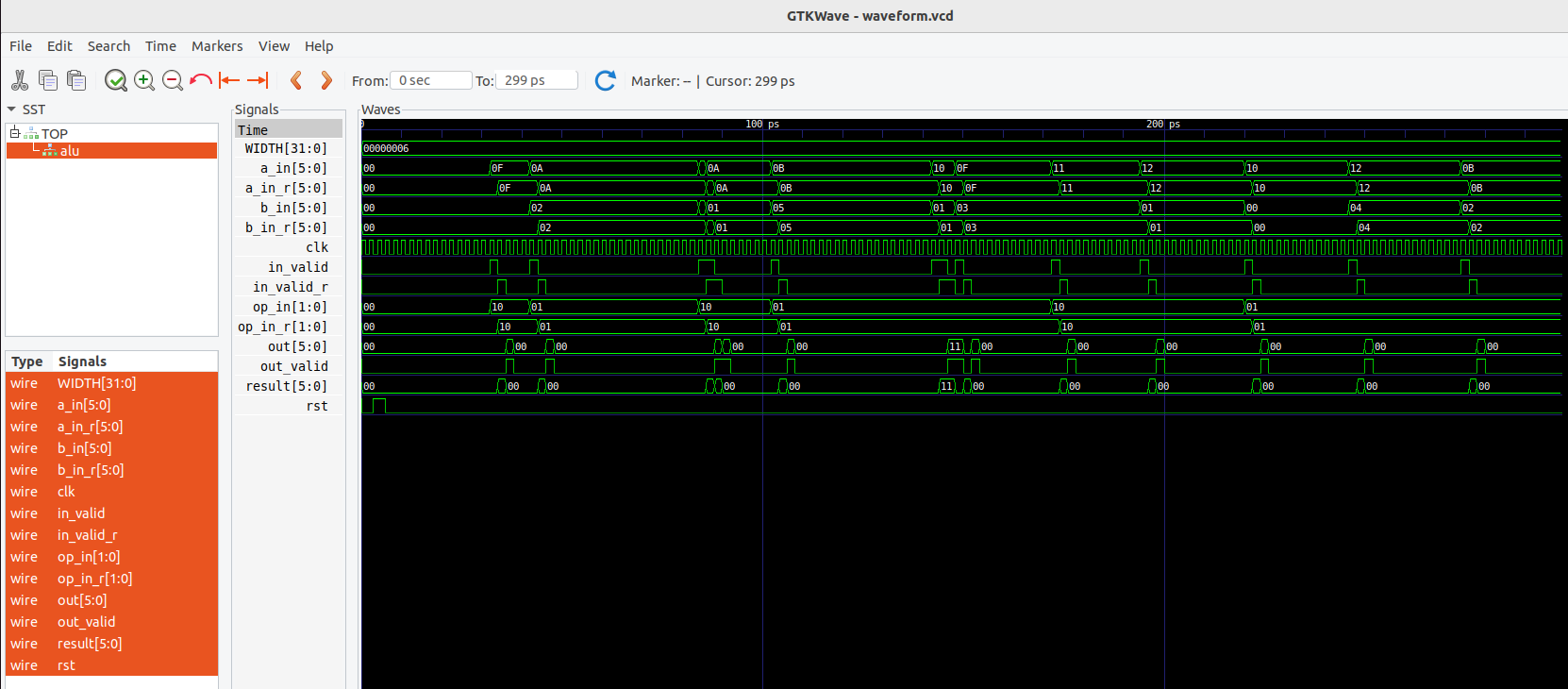Open the View menu
1568x689 pixels.
point(274,46)
